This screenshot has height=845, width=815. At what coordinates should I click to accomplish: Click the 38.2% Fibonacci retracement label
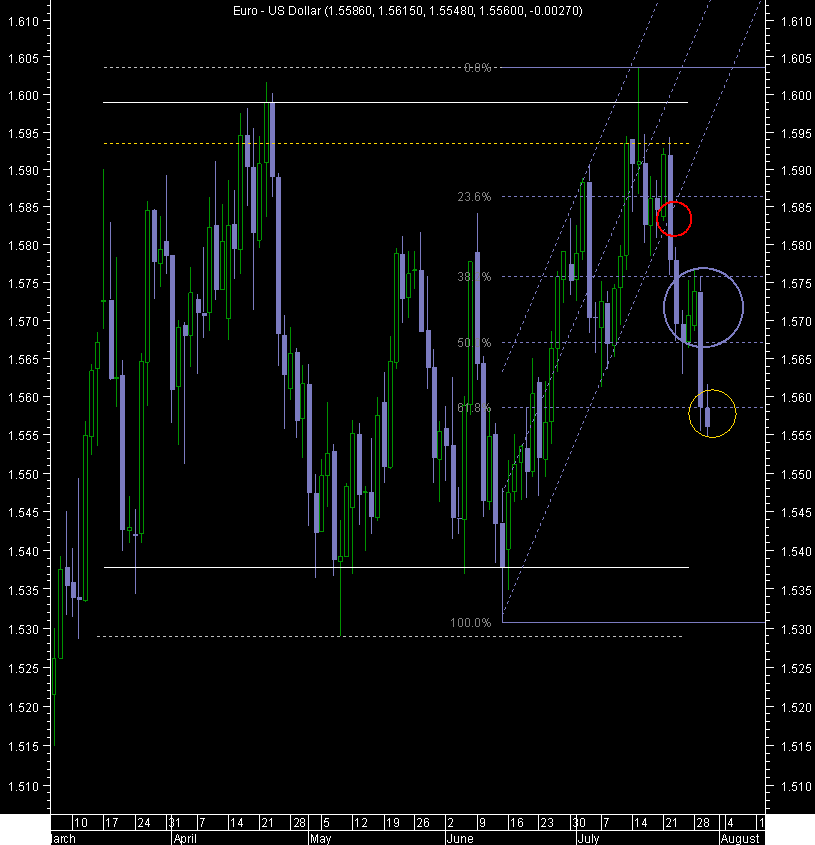click(x=474, y=277)
